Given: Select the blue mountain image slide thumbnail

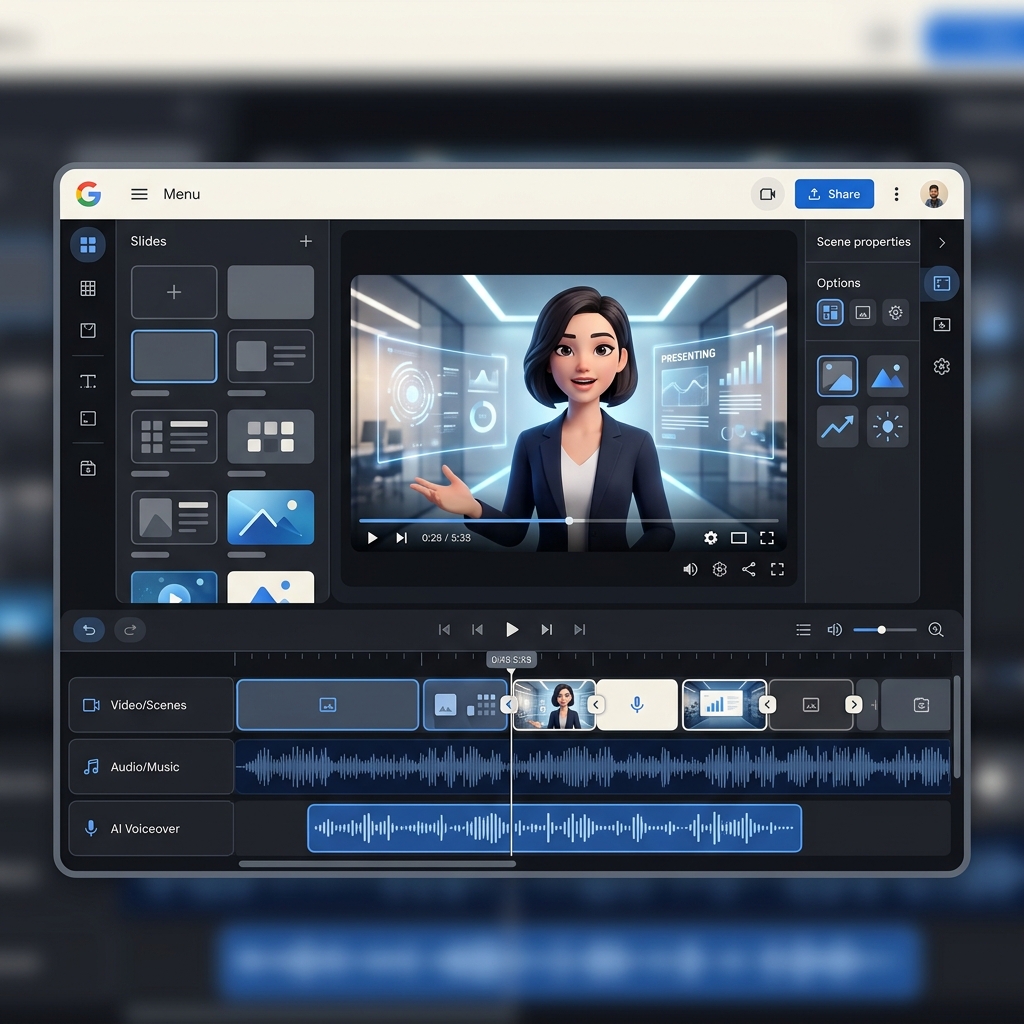Looking at the screenshot, I should 270,517.
